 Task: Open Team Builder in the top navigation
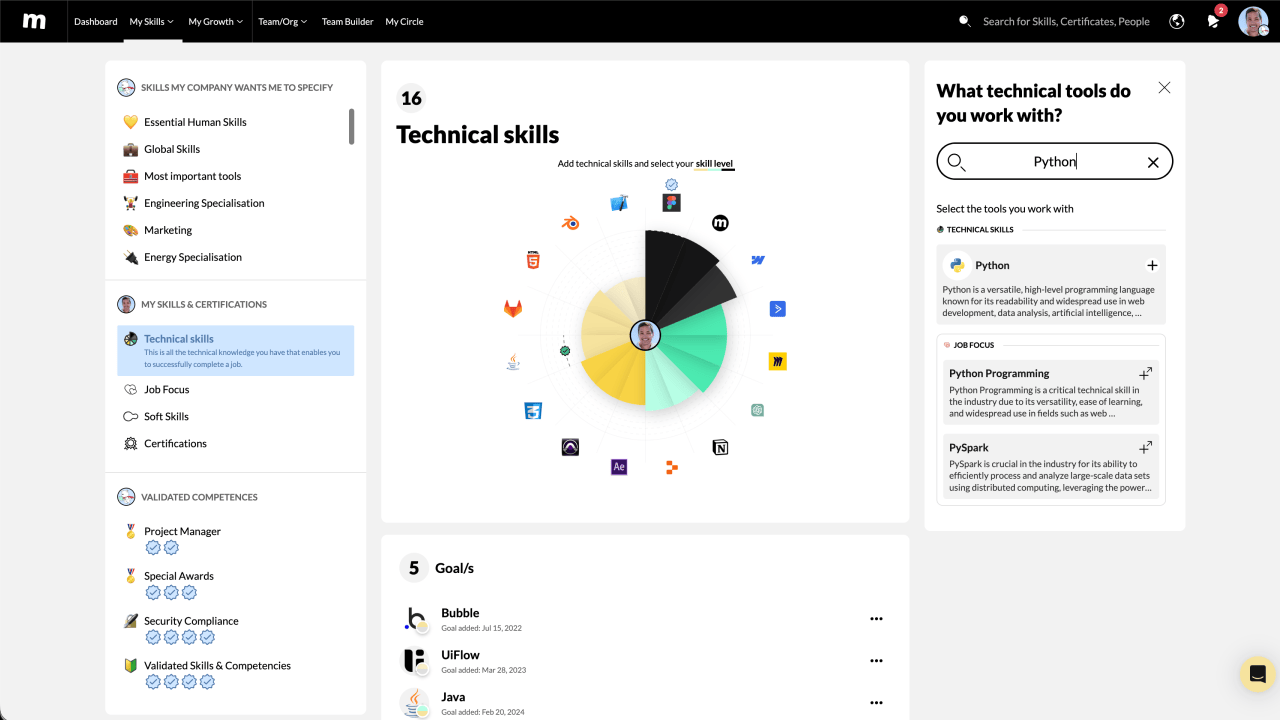click(x=348, y=21)
